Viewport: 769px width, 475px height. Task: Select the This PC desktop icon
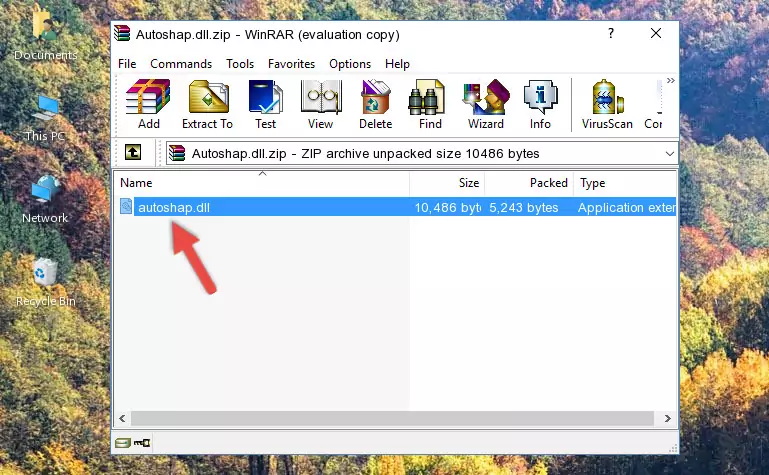(45, 118)
